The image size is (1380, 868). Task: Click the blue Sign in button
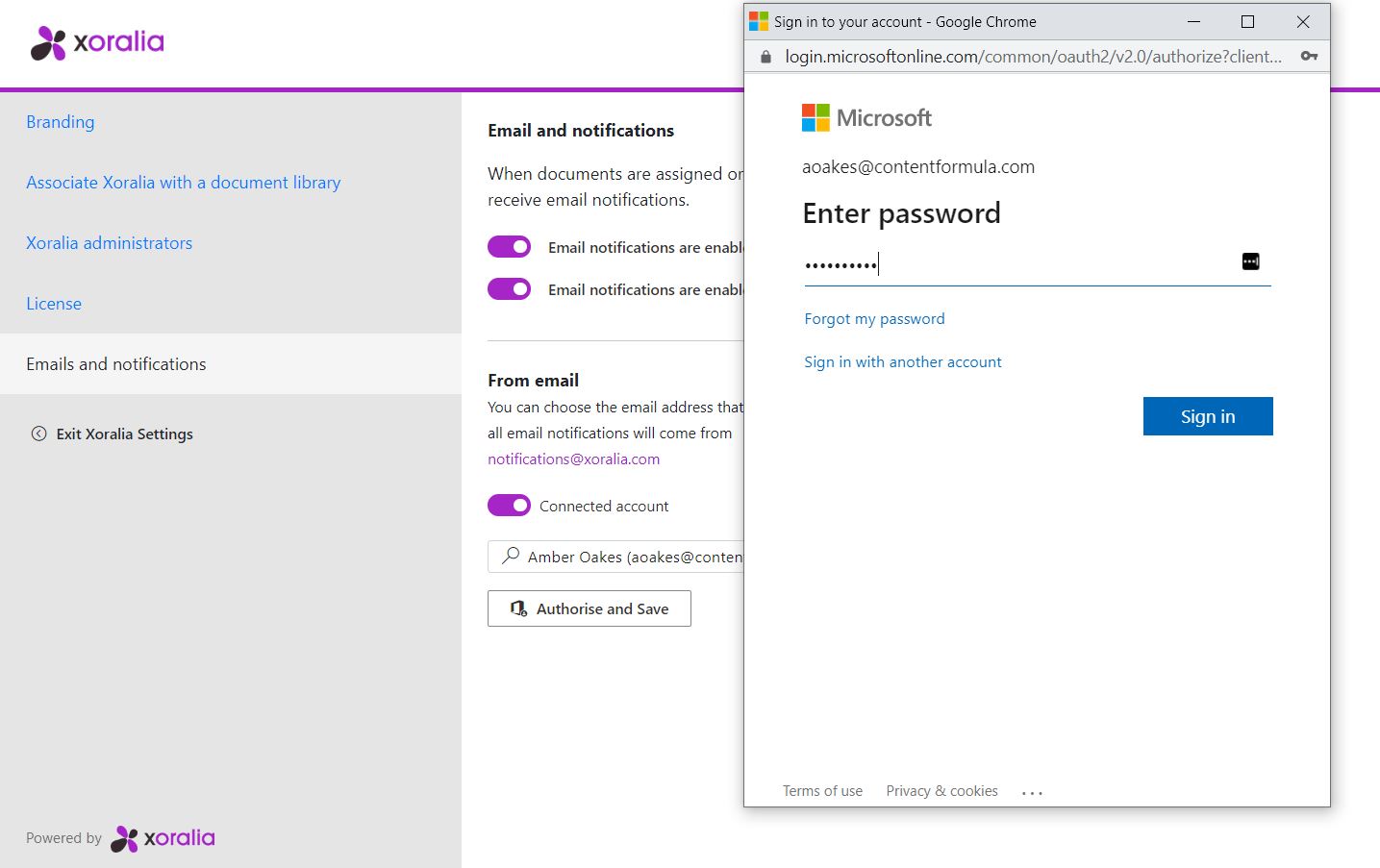tap(1208, 416)
